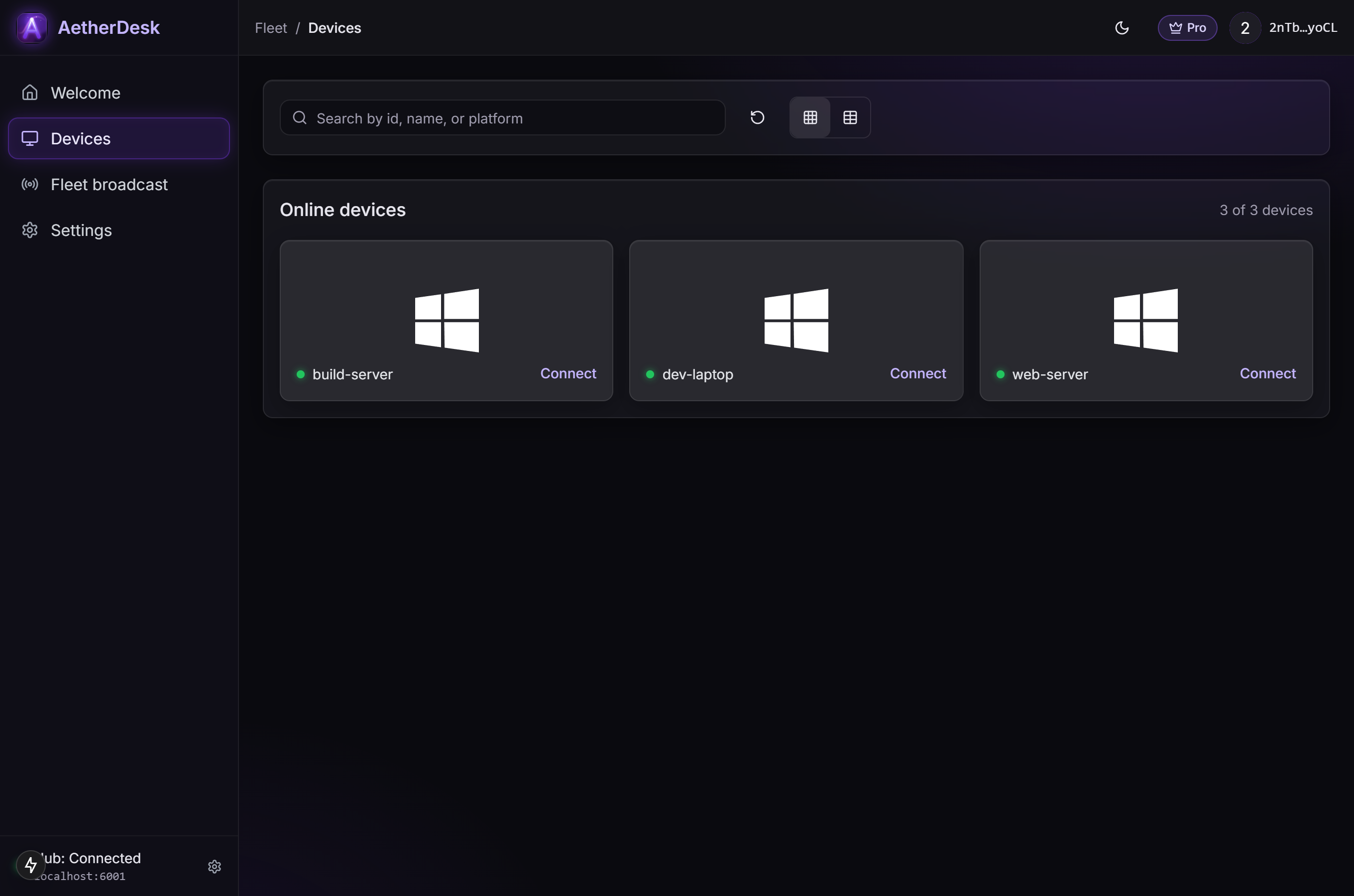Click the build-server Windows logo
1354x896 pixels.
pyautogui.click(x=447, y=321)
